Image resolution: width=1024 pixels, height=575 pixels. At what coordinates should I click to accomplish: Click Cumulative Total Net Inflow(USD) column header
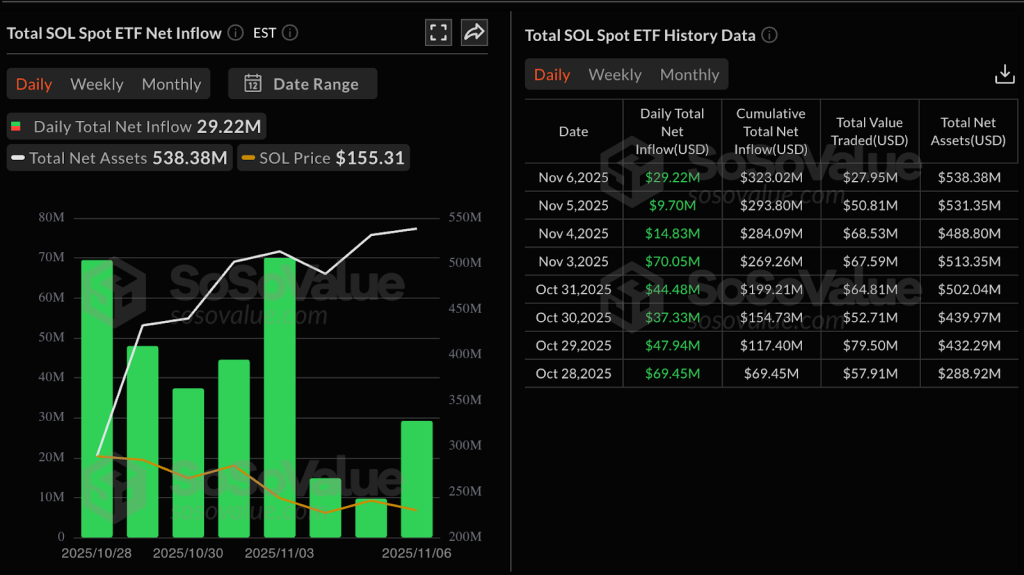[771, 131]
